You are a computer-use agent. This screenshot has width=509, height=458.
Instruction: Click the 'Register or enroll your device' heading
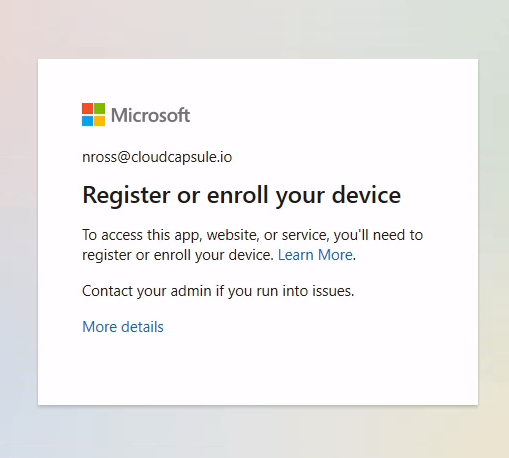coord(242,195)
